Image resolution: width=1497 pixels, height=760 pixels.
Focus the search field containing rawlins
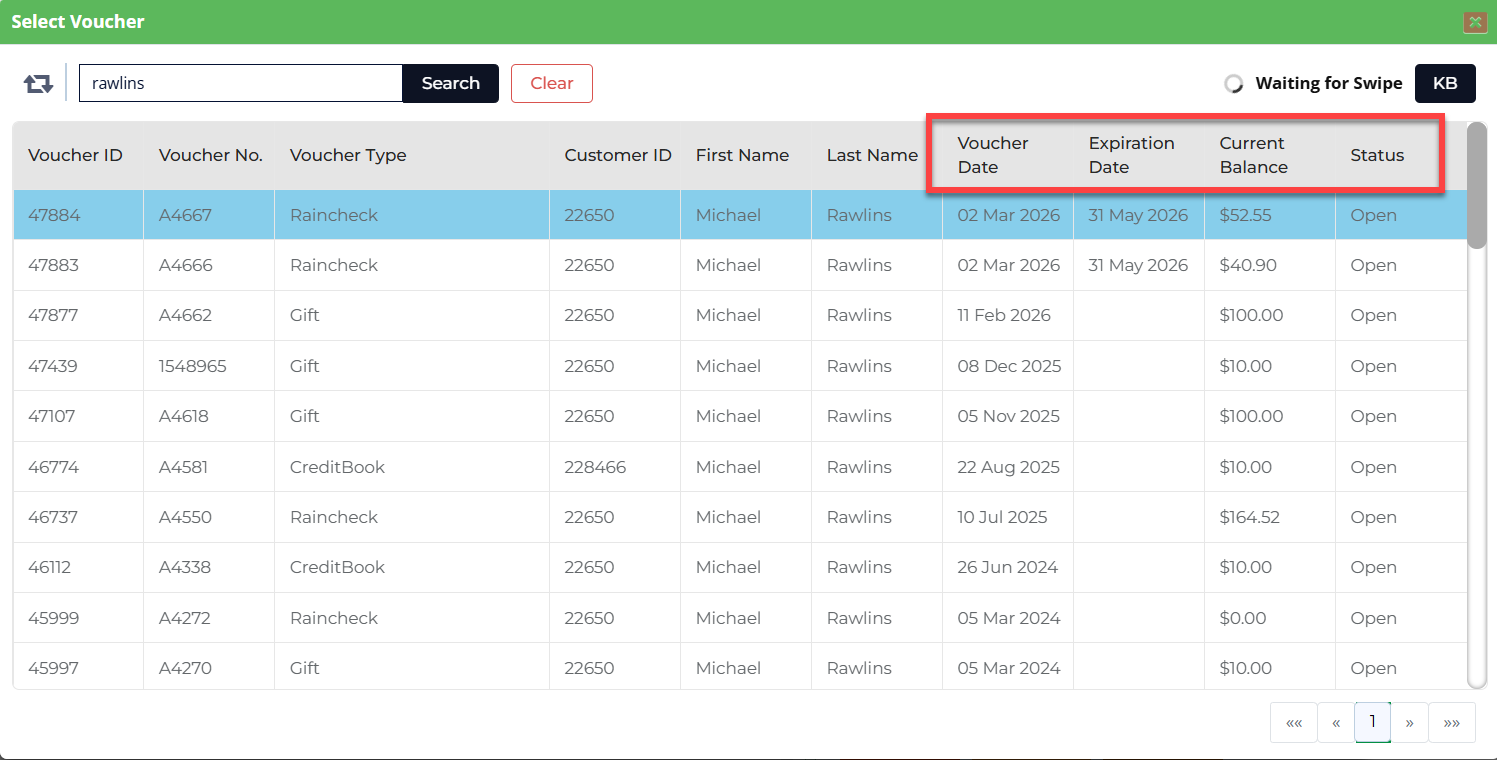(240, 83)
